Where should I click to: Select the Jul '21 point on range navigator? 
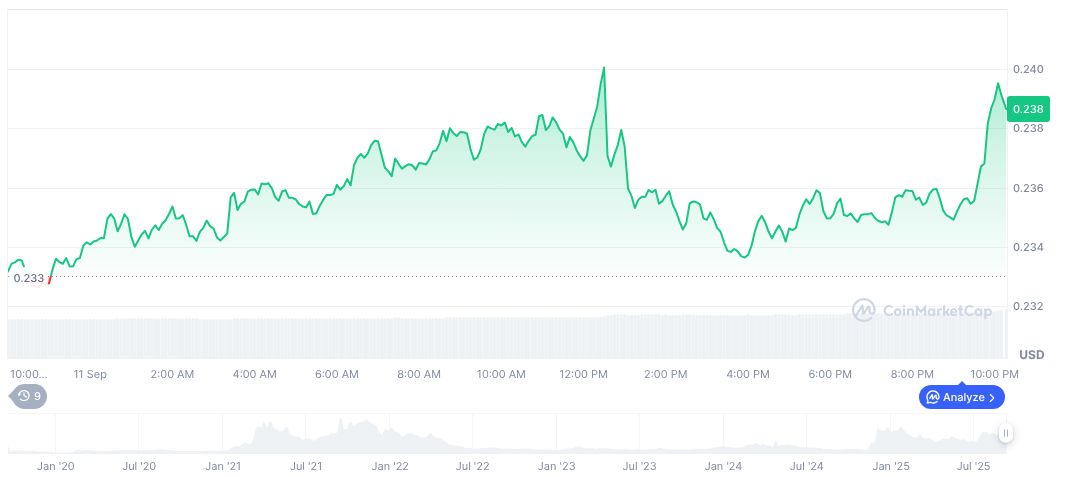pos(305,466)
